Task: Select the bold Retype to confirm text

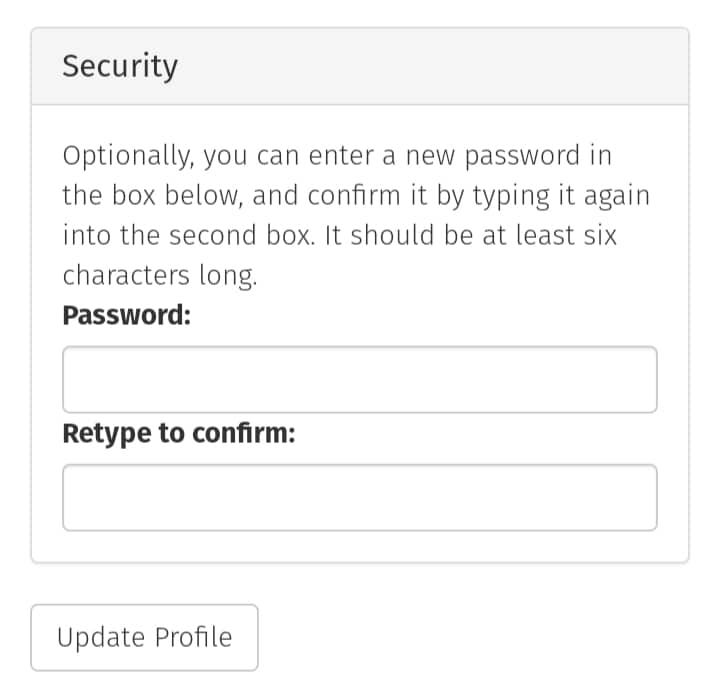Action: [x=179, y=433]
